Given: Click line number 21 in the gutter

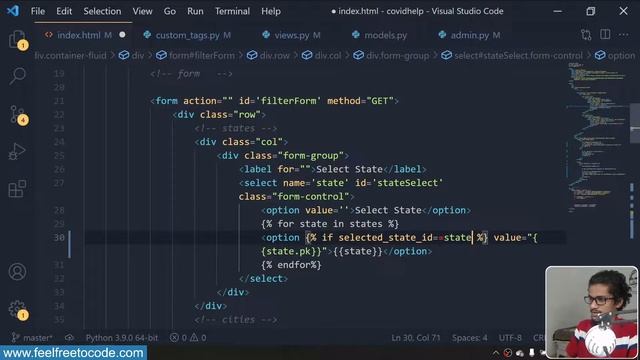Looking at the screenshot, I should 59,101.
